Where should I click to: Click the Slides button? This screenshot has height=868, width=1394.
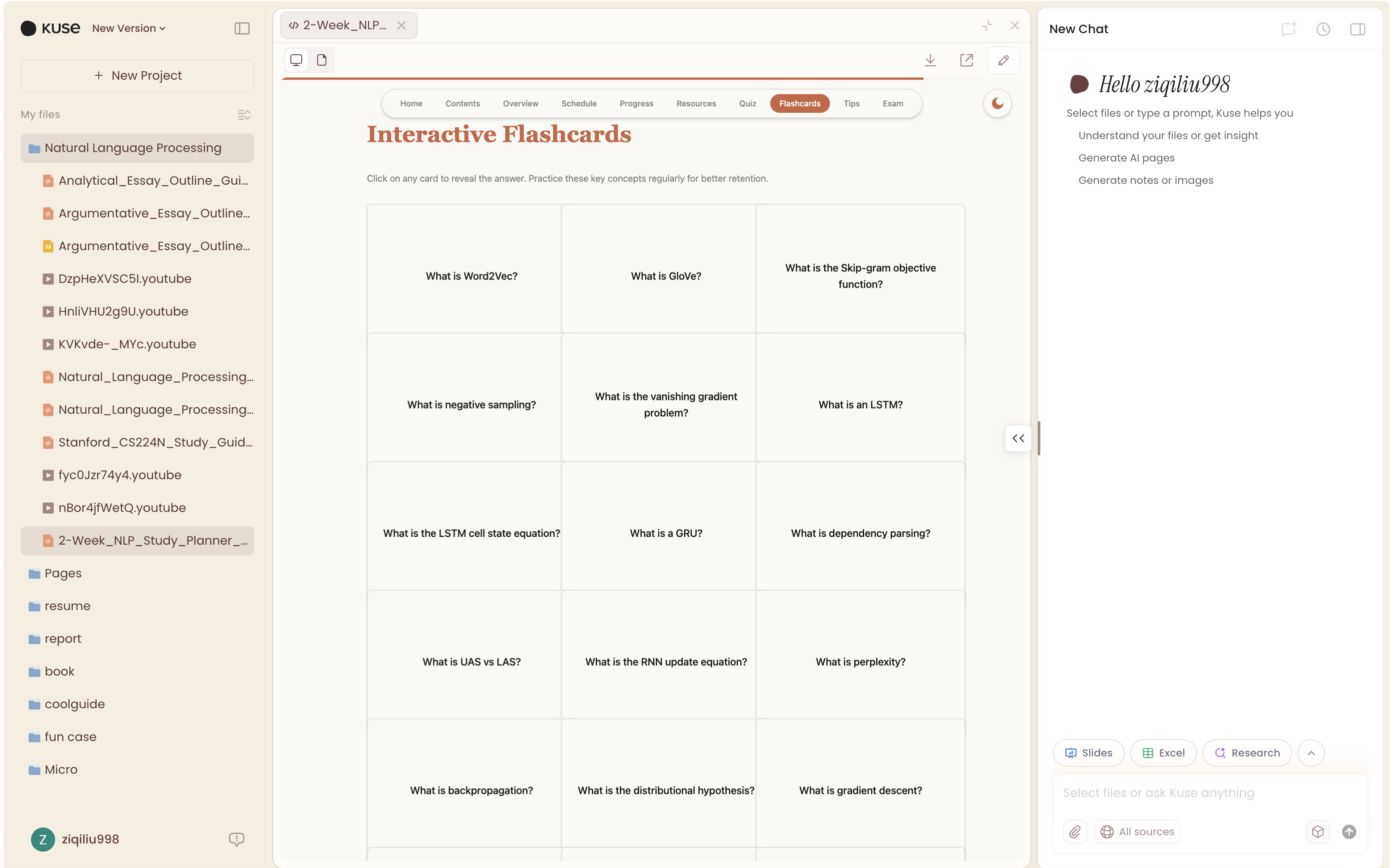pos(1089,753)
